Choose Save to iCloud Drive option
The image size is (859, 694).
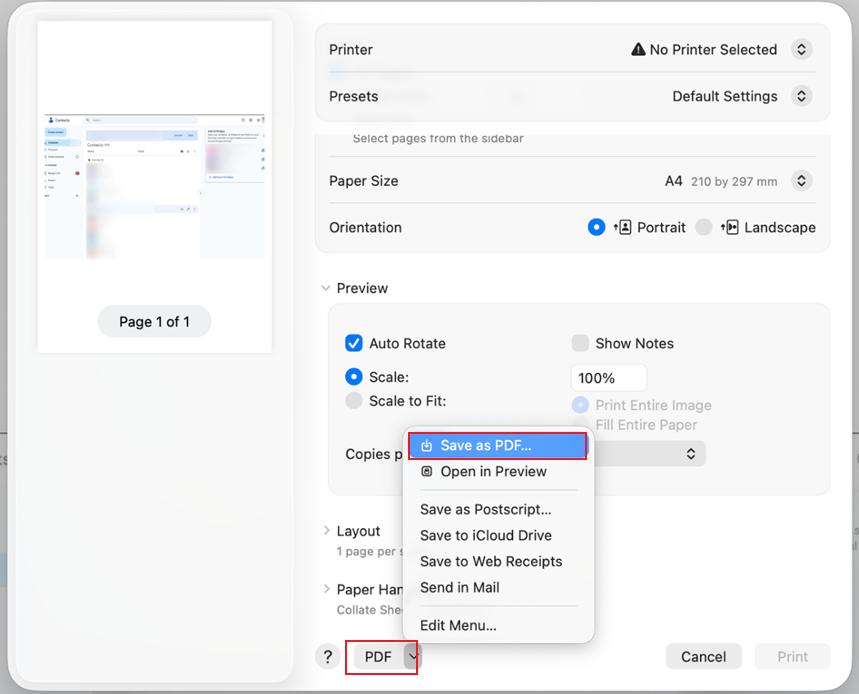[x=484, y=535]
